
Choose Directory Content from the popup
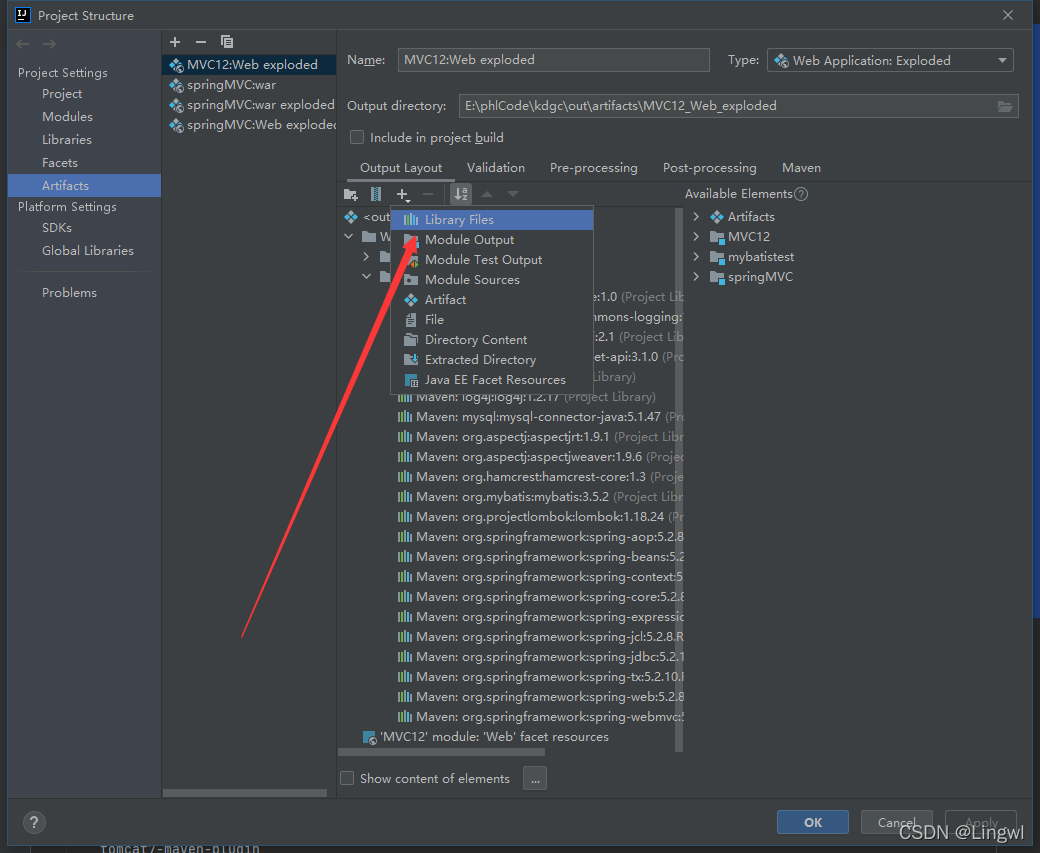(x=491, y=340)
